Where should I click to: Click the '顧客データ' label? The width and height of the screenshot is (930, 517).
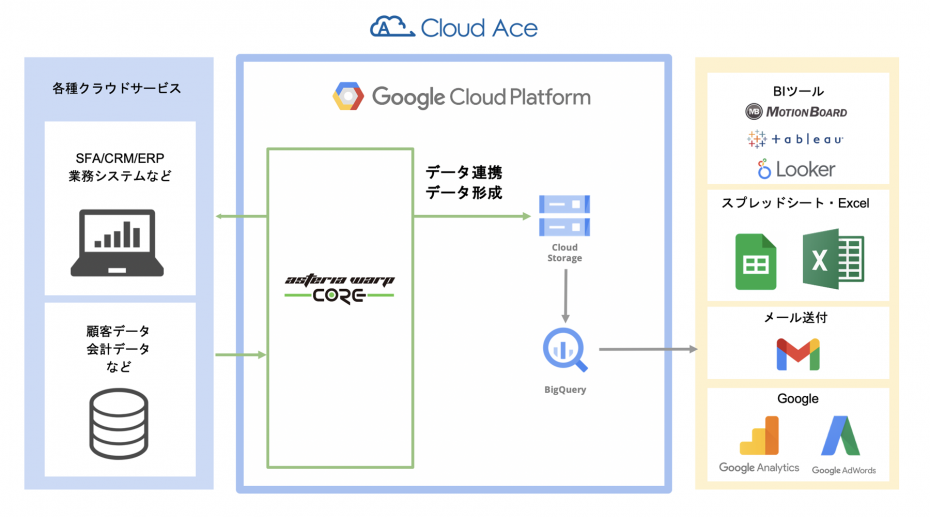118,331
